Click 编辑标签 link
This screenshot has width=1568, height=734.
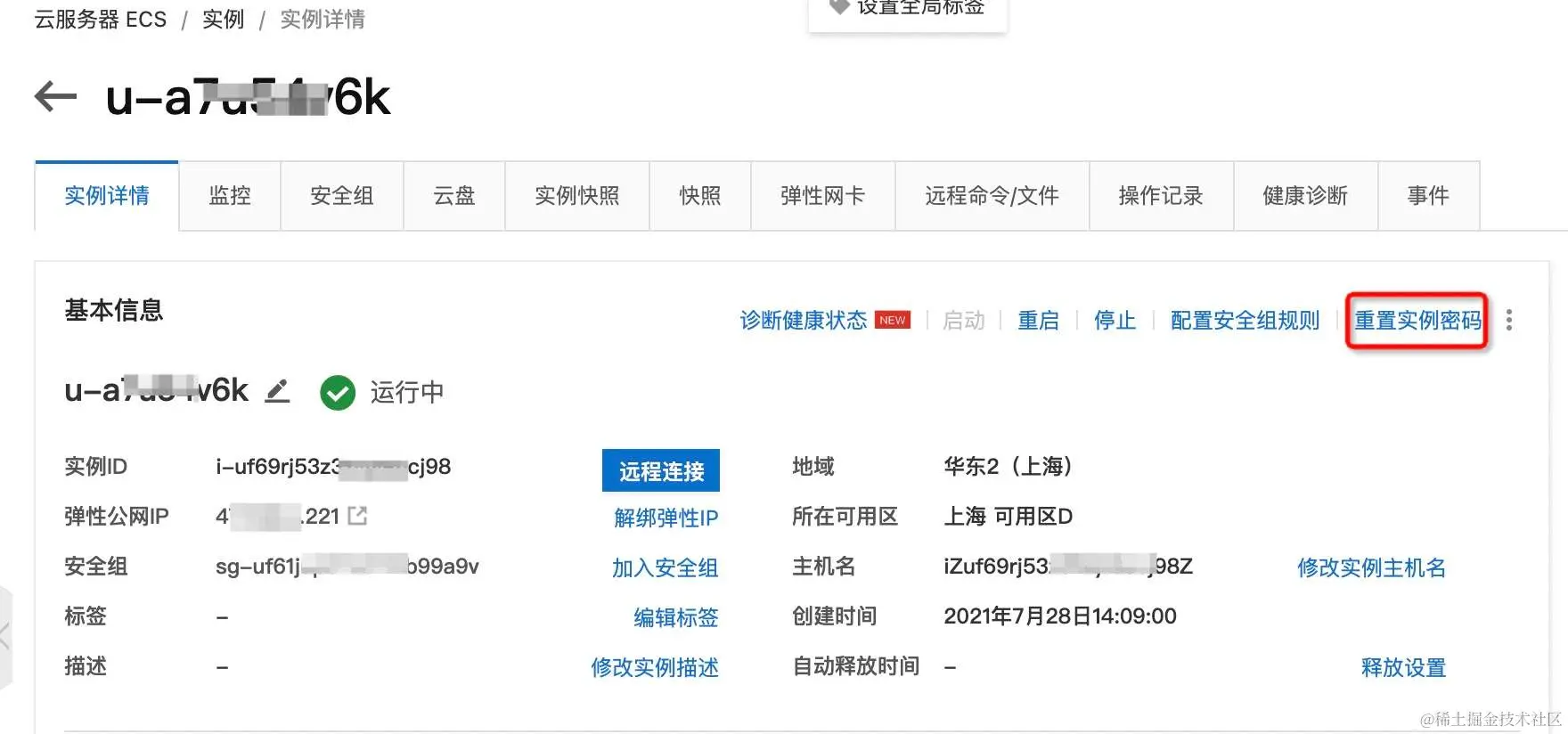click(x=676, y=617)
